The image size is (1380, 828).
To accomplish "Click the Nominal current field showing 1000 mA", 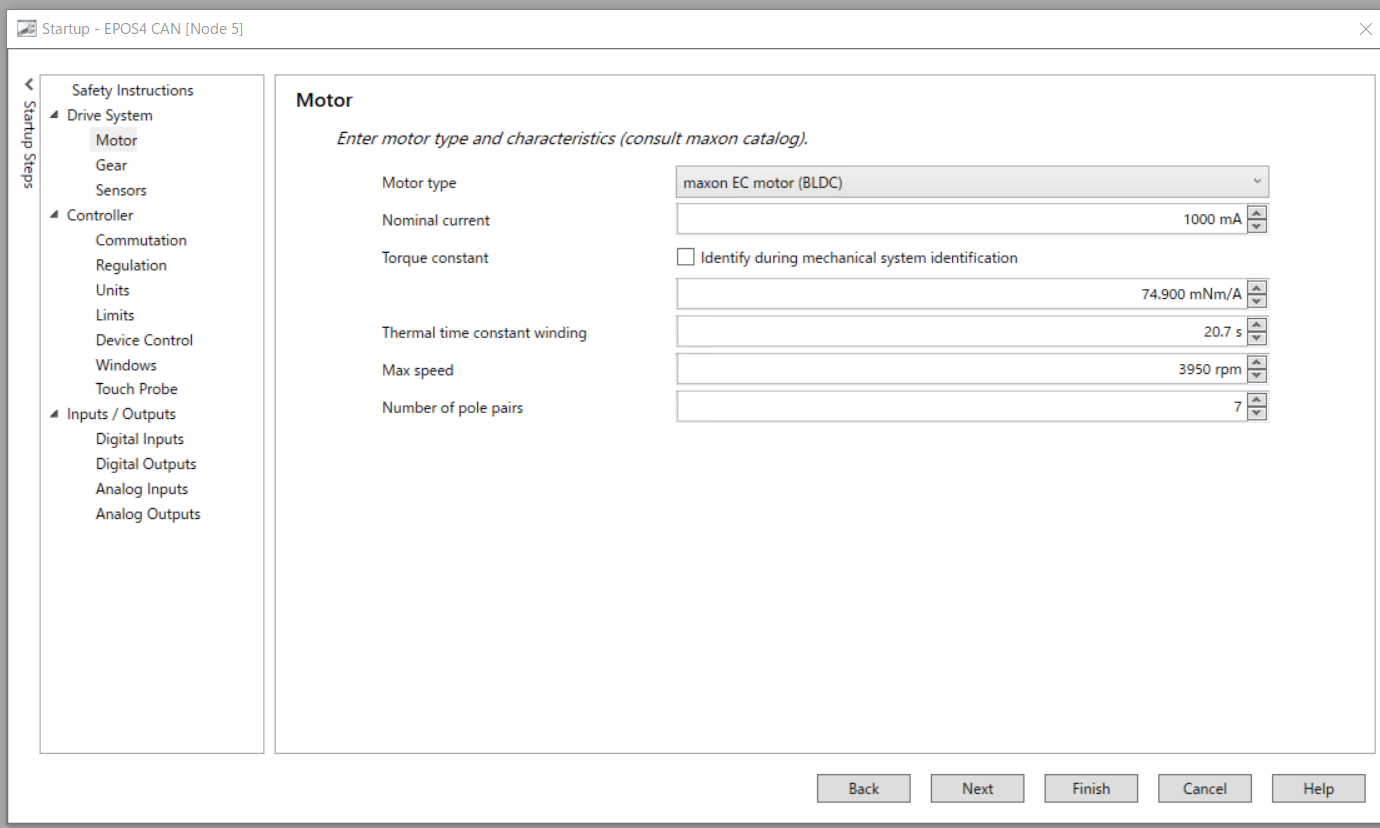I will (962, 219).
